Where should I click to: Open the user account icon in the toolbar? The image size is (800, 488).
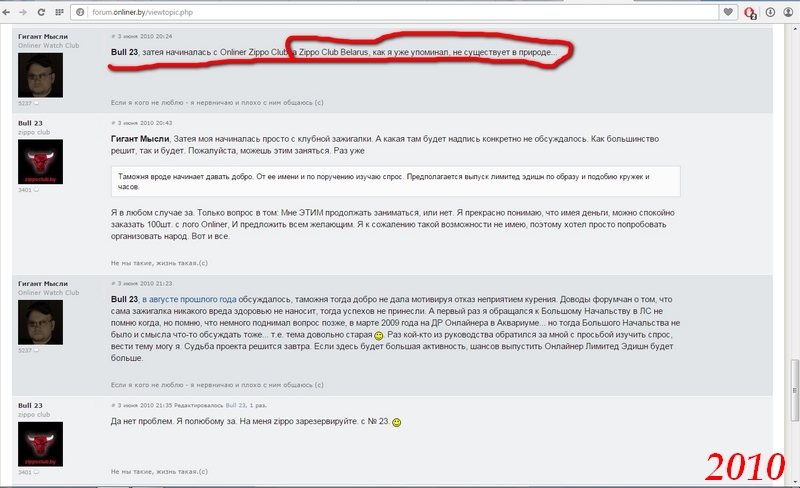788,12
